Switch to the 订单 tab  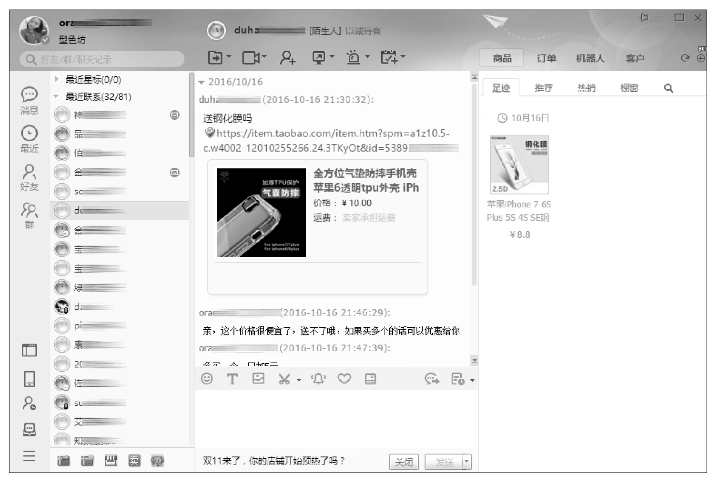pos(546,58)
